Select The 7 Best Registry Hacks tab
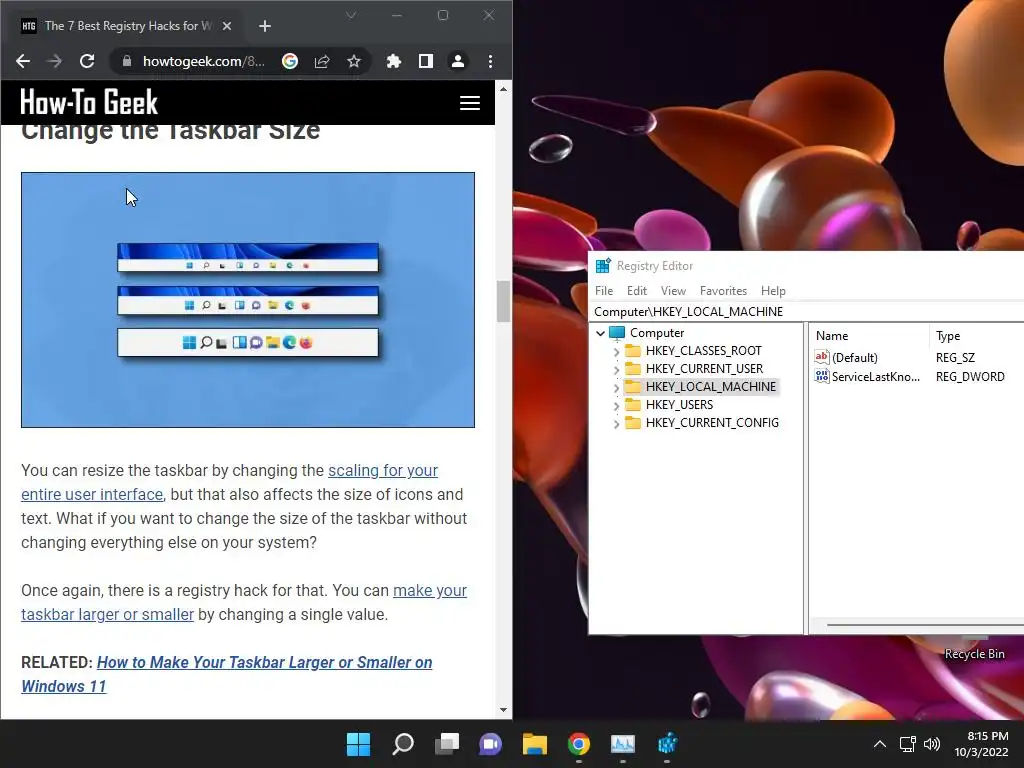The height and width of the screenshot is (768, 1024). coord(126,26)
